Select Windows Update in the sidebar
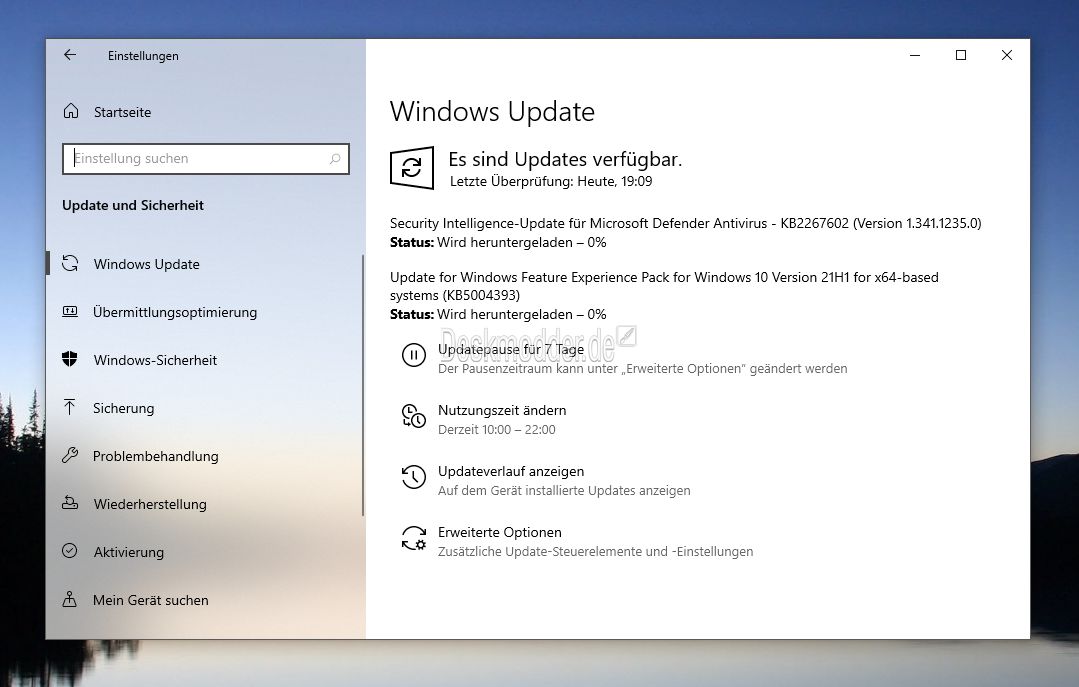 pos(147,264)
